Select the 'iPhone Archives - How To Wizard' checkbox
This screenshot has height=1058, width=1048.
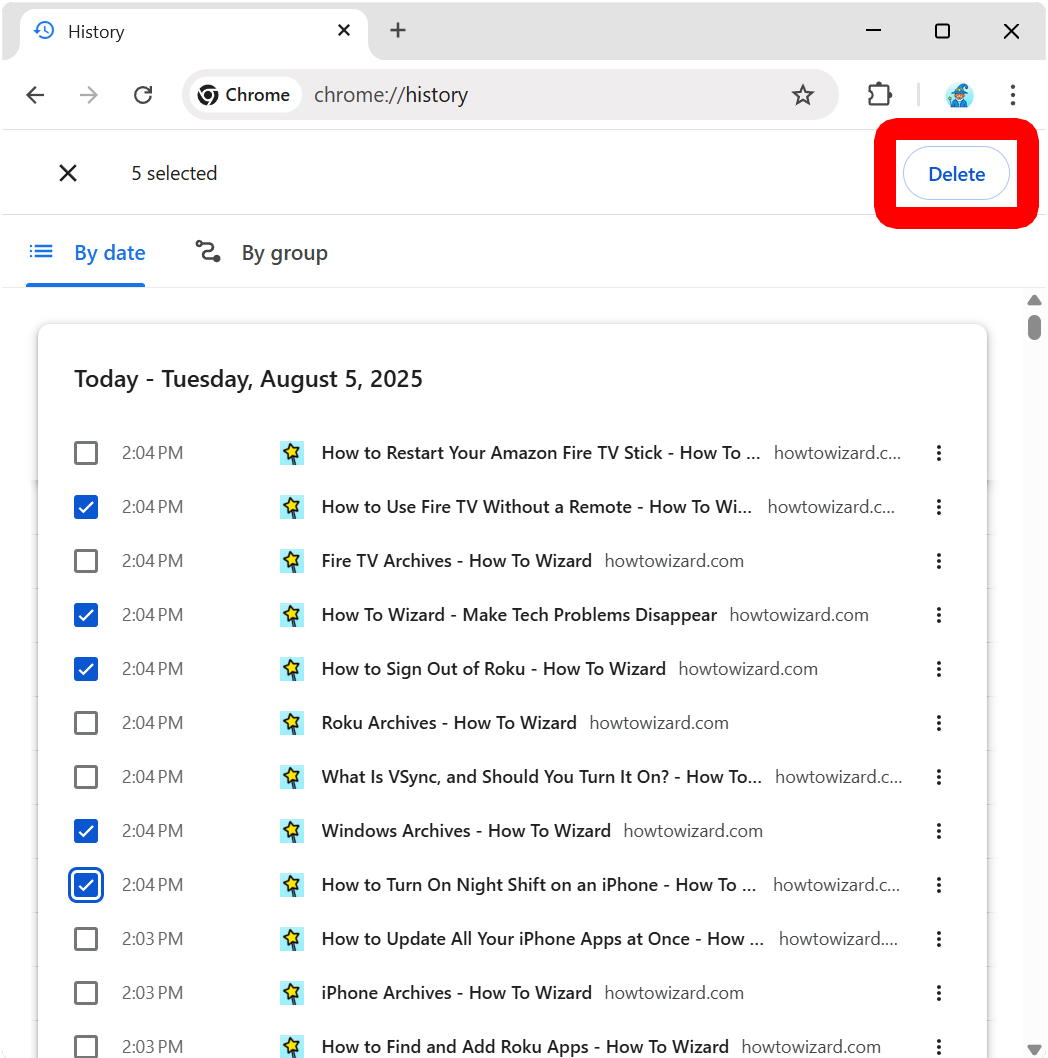pyautogui.click(x=86, y=992)
